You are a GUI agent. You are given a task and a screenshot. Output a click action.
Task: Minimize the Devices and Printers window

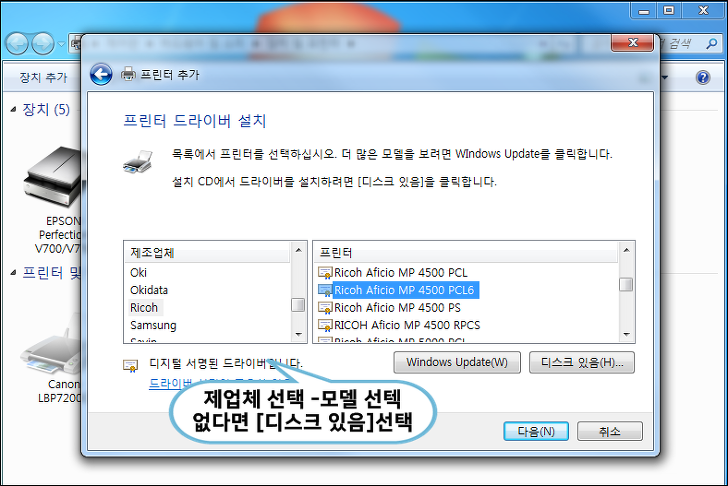tap(644, 10)
